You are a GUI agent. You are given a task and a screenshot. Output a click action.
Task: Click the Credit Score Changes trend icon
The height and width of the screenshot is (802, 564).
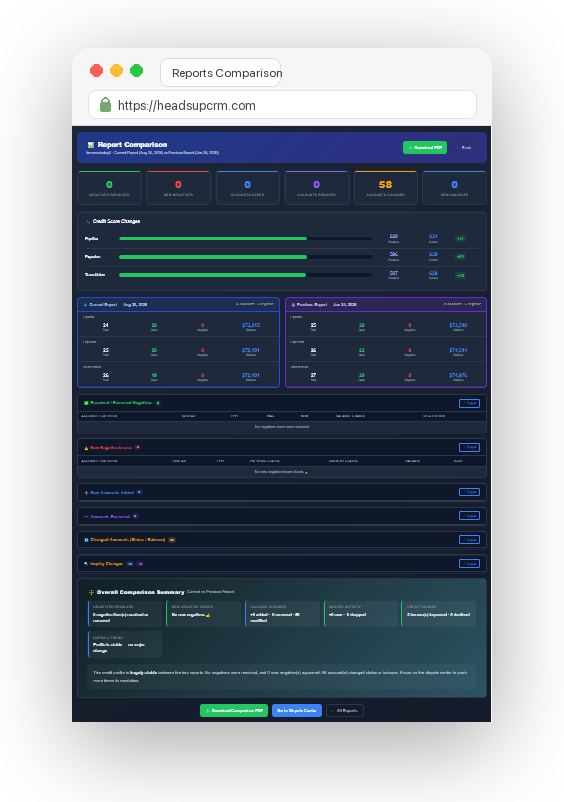point(88,221)
